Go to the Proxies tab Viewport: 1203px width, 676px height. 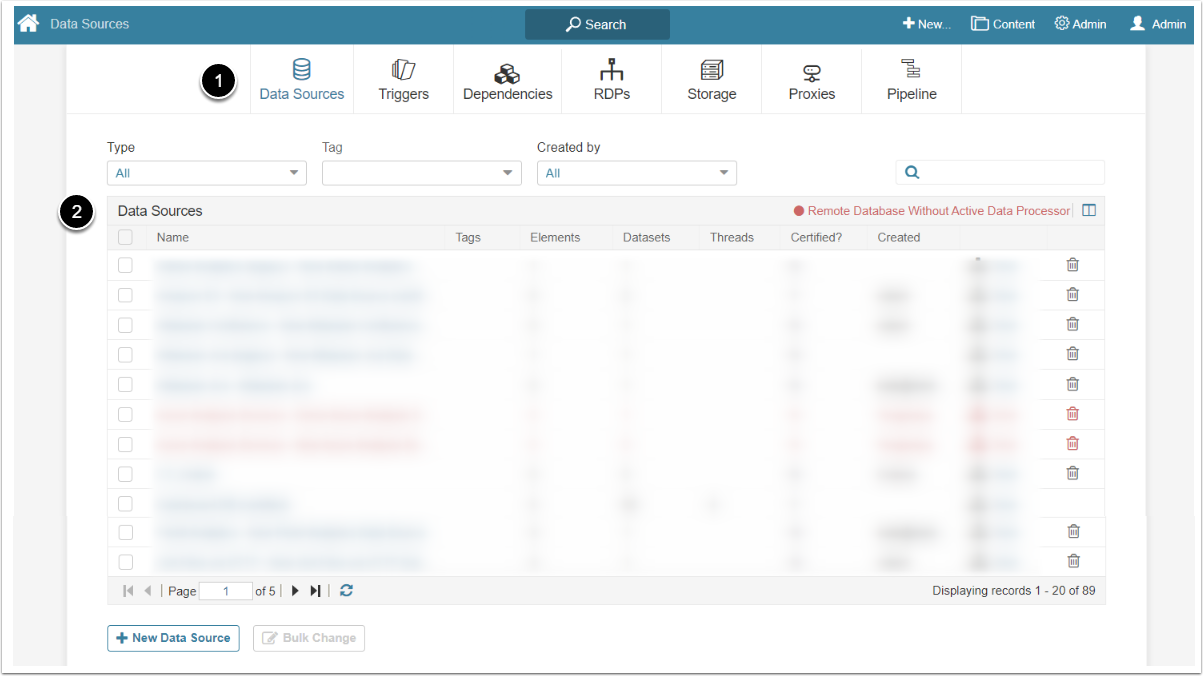812,80
